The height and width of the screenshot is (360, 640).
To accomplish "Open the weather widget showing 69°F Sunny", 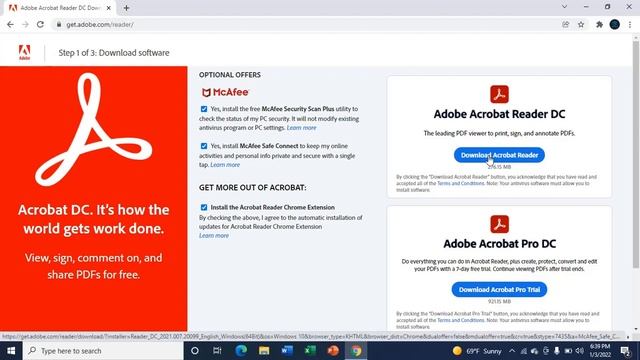I will coord(477,351).
